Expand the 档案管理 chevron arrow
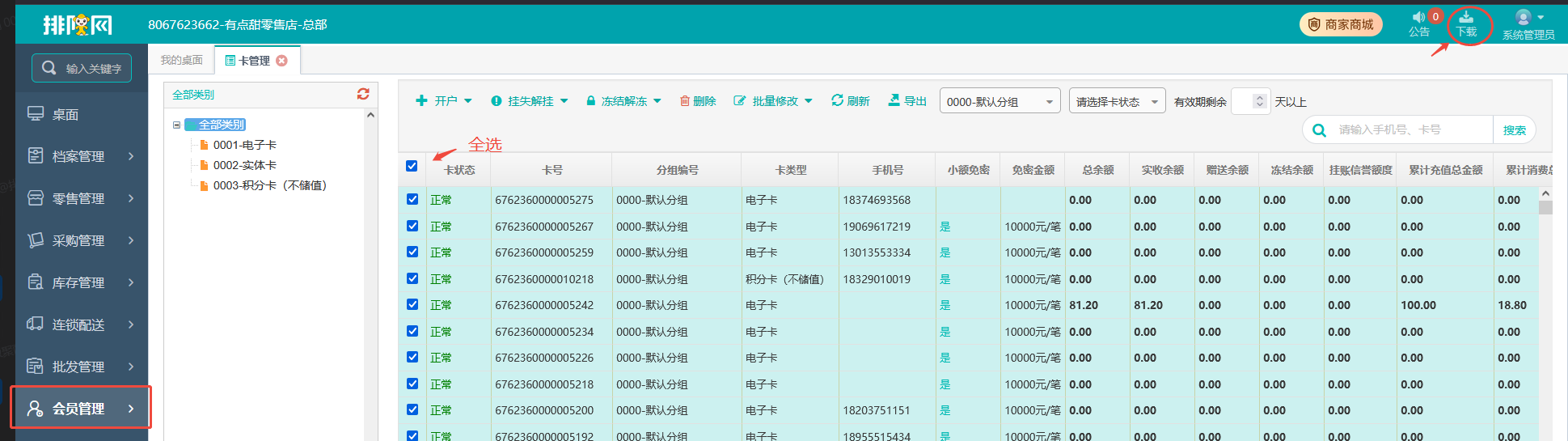This screenshot has width=1568, height=441. 131,156
